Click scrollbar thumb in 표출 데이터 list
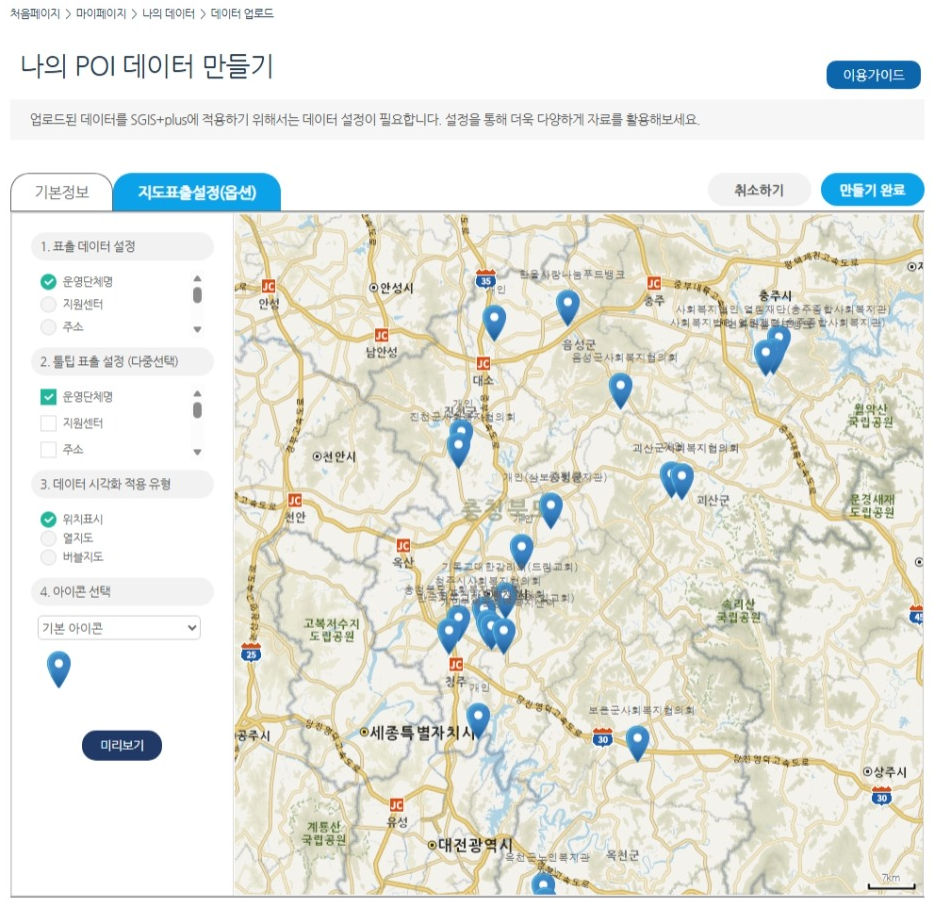Viewport: 941px width, 909px height. pos(197,295)
